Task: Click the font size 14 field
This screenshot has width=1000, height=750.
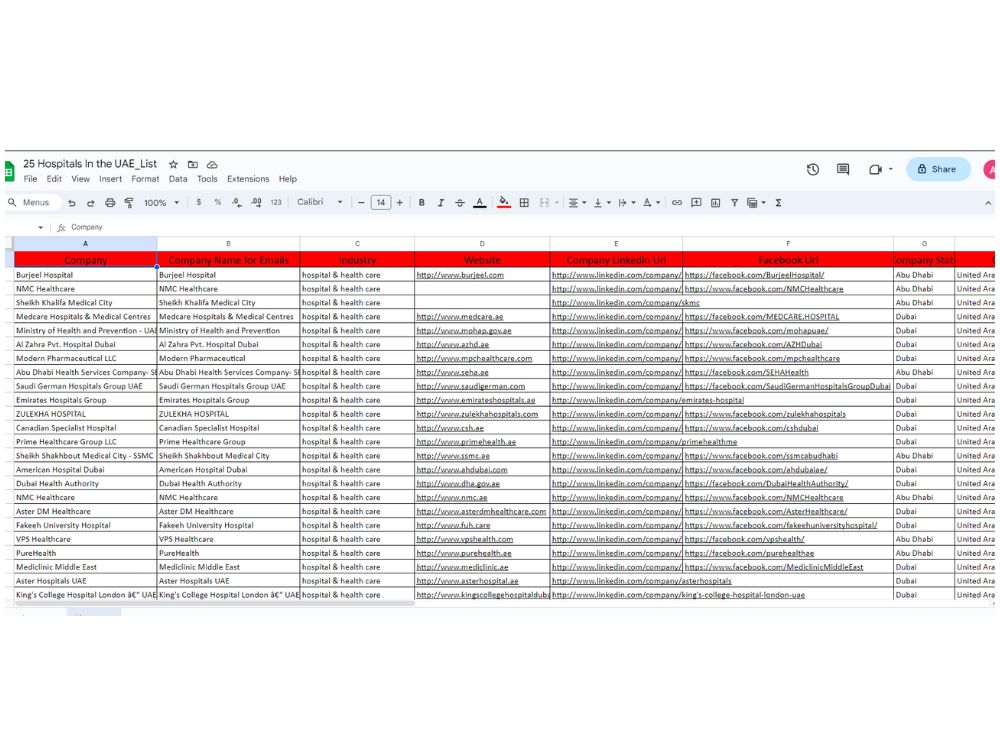Action: coord(381,203)
